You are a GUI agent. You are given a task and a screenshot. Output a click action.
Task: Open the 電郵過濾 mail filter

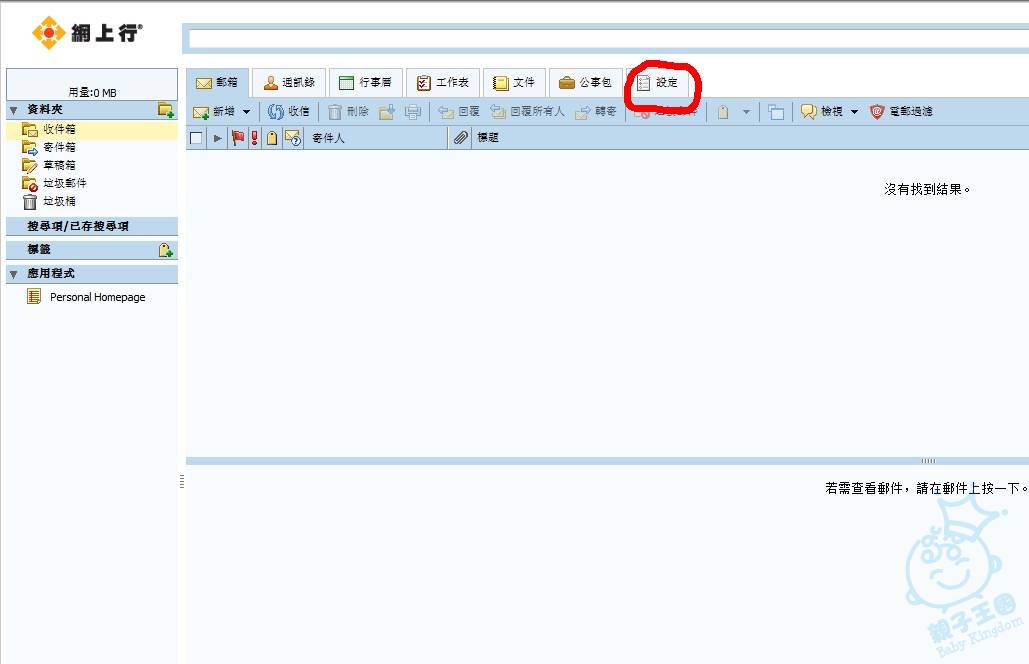[901, 112]
